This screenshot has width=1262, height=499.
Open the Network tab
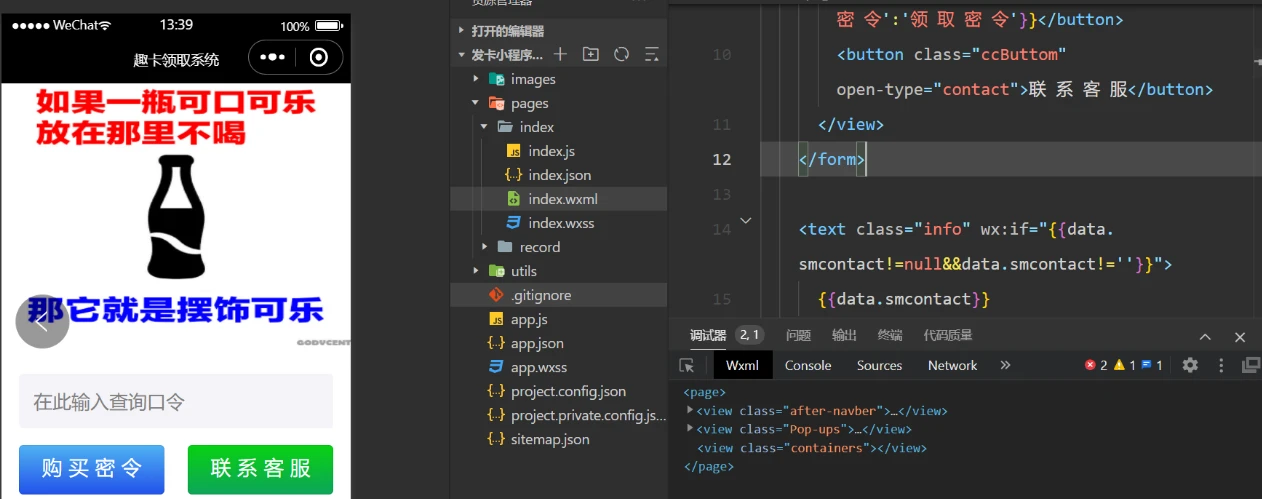pyautogui.click(x=952, y=365)
